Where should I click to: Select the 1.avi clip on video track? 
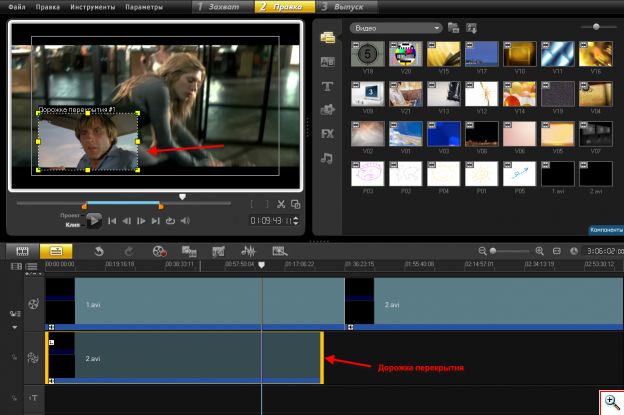coord(195,304)
